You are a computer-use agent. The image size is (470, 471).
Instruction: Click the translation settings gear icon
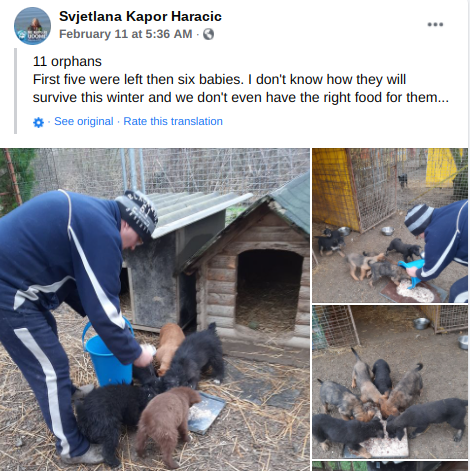tap(38, 122)
